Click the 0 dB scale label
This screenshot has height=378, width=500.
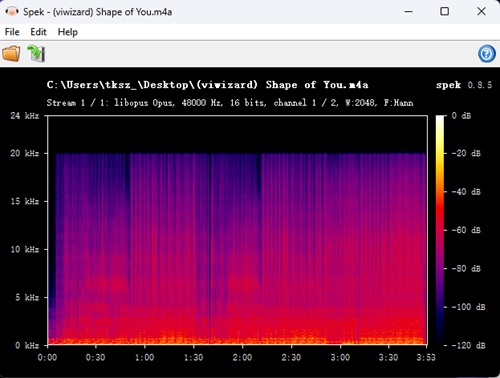(x=461, y=116)
